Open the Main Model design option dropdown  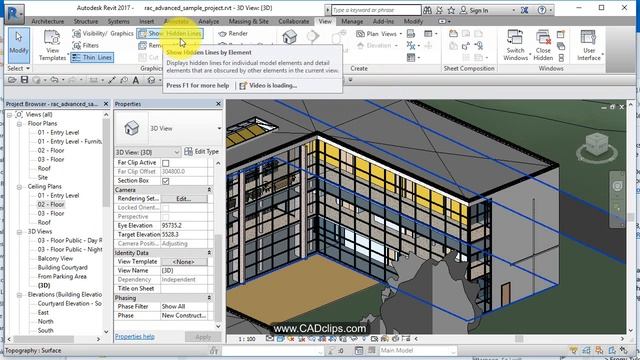[417, 351]
